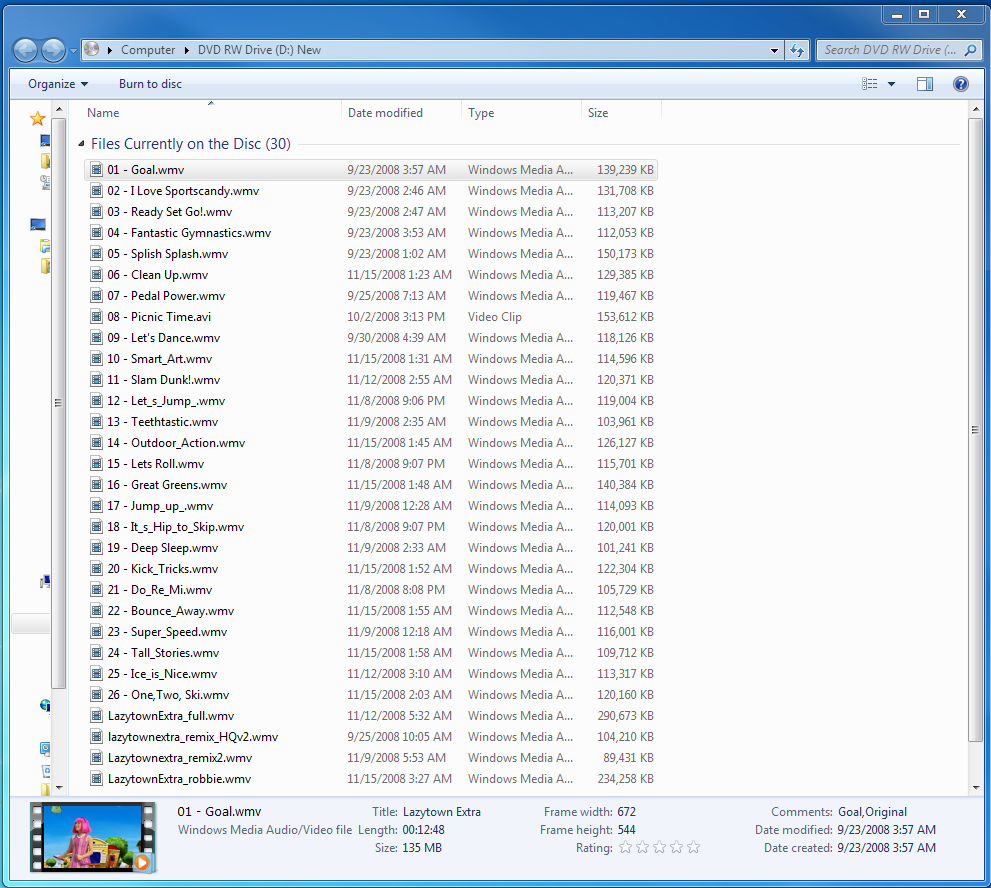This screenshot has width=991, height=888.
Task: Set rating to five stars in details pane
Action: click(x=693, y=848)
